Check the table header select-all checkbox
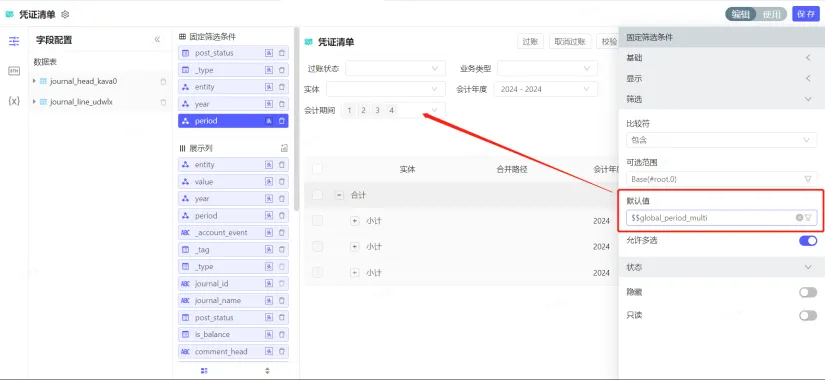The image size is (825, 380). click(x=317, y=169)
